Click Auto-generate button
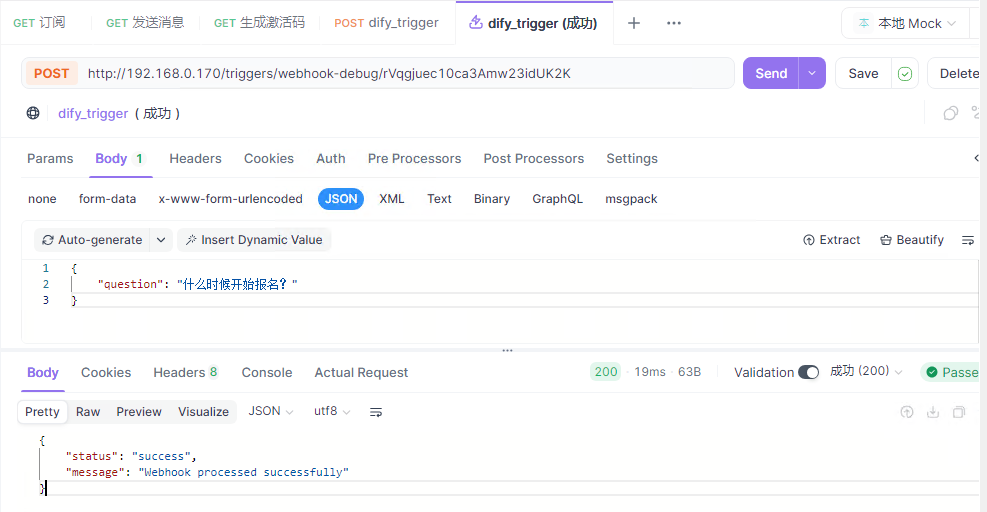This screenshot has width=987, height=512. tap(92, 240)
